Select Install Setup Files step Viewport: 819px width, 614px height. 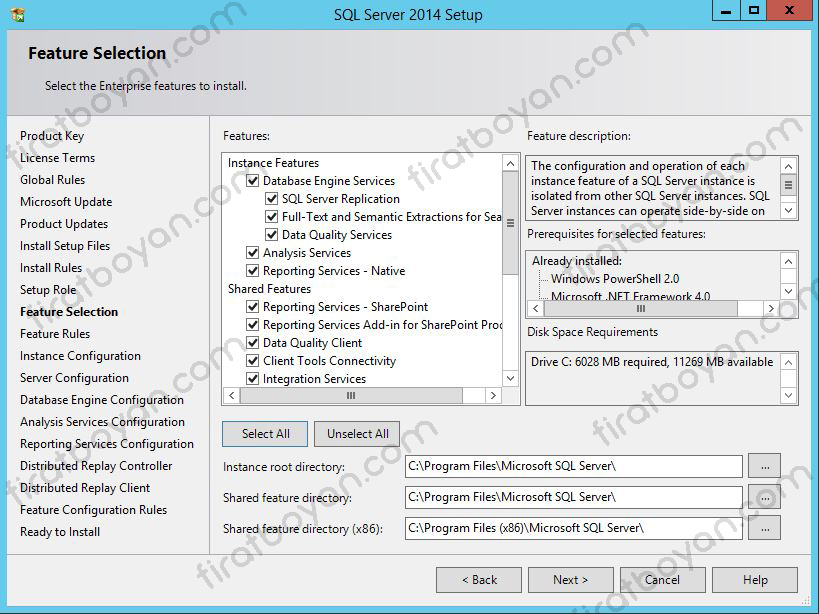[x=65, y=245]
